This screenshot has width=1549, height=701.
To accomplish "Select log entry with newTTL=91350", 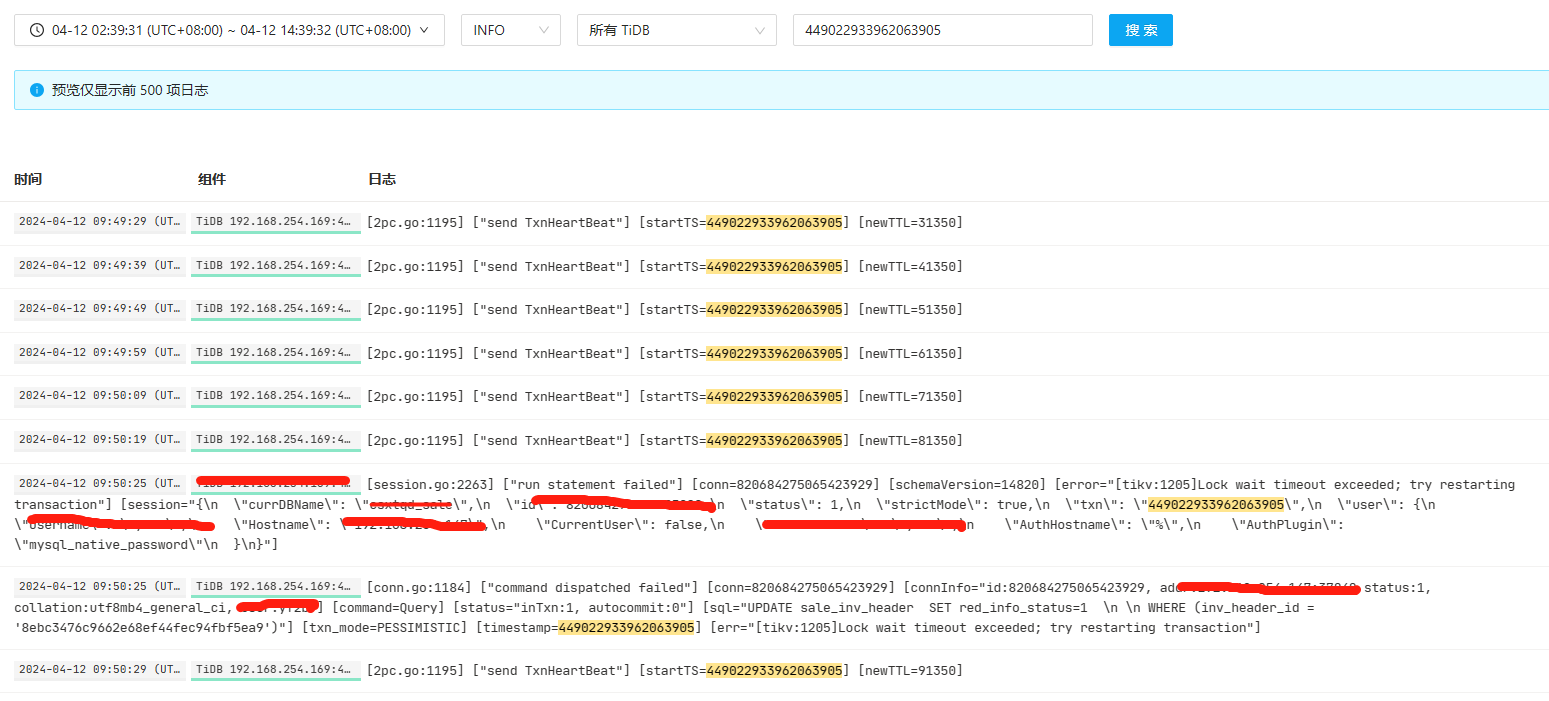I will (664, 670).
